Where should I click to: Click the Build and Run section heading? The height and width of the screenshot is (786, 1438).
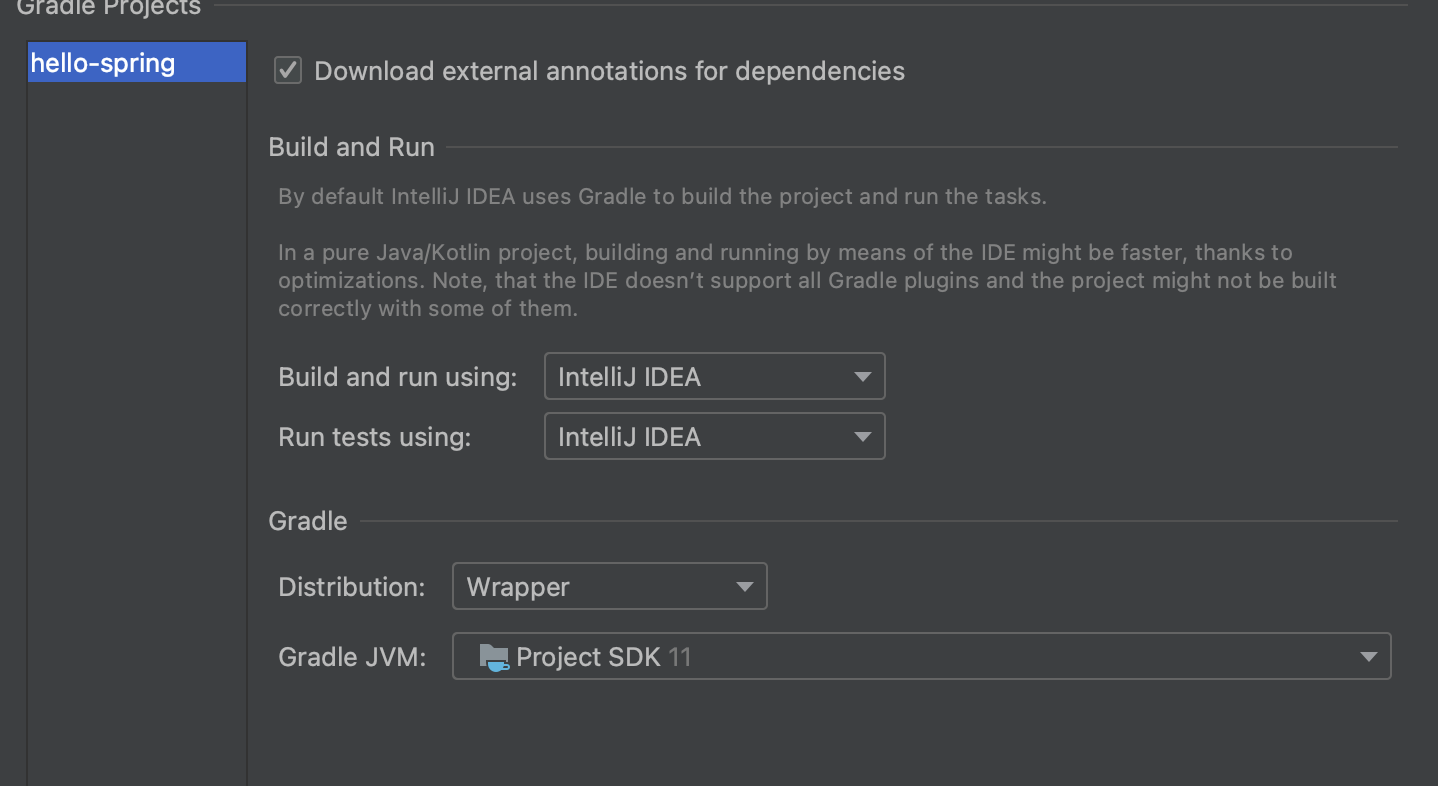click(352, 147)
